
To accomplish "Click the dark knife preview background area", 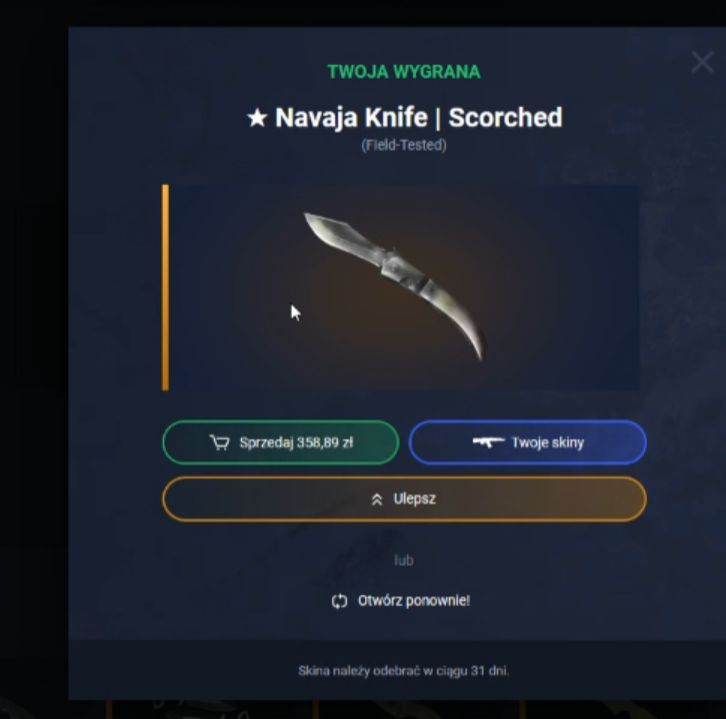I will coord(556,287).
